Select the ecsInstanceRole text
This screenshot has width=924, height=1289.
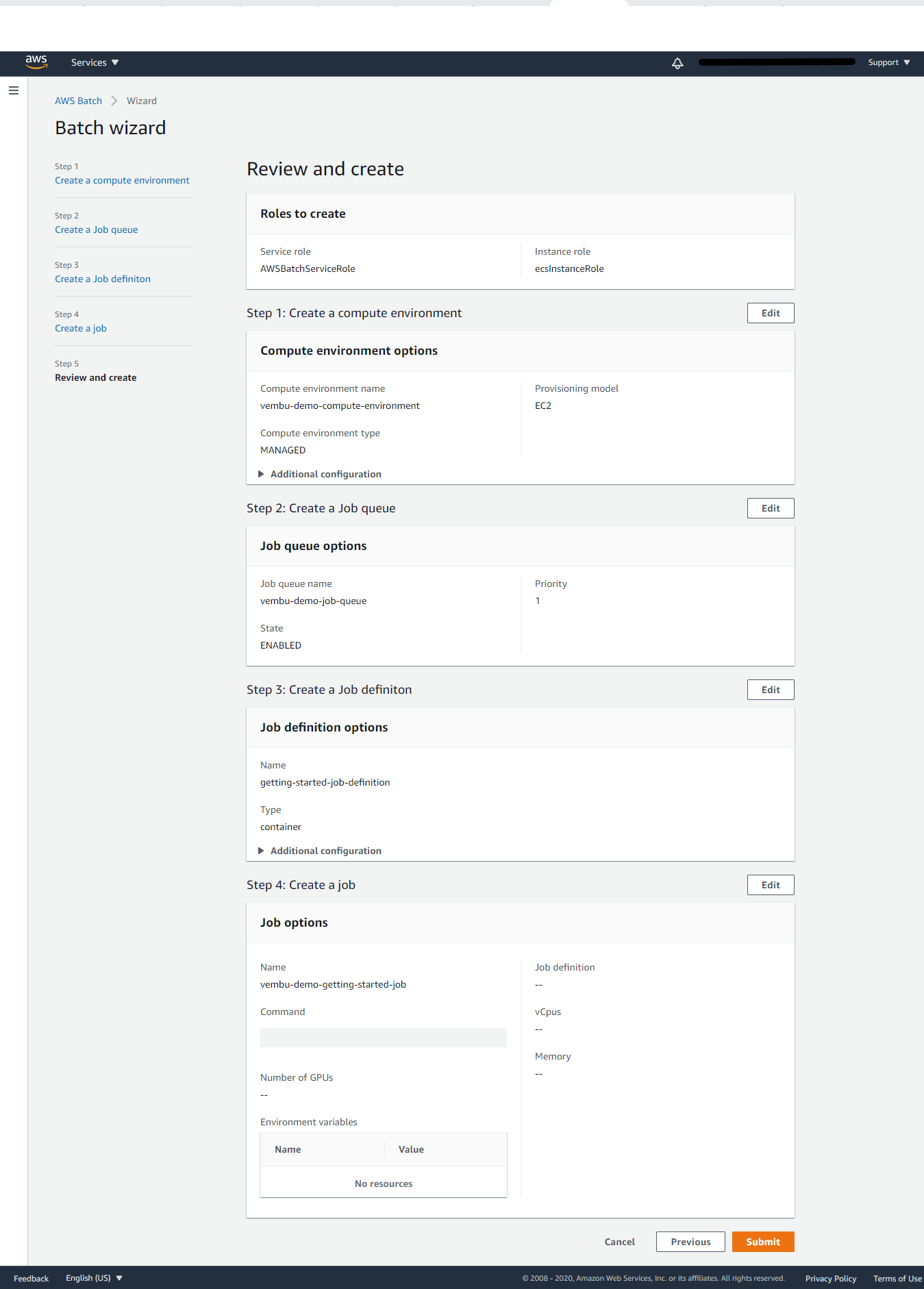569,268
